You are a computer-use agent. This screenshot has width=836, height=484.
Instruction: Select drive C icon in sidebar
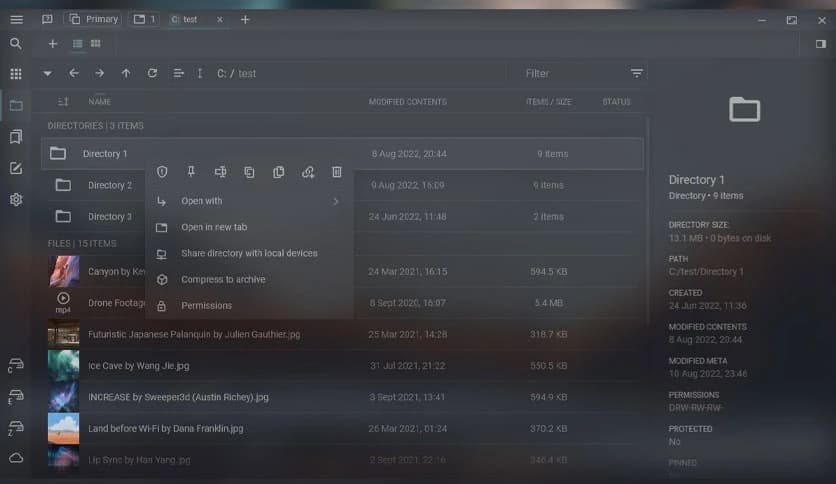point(15,366)
